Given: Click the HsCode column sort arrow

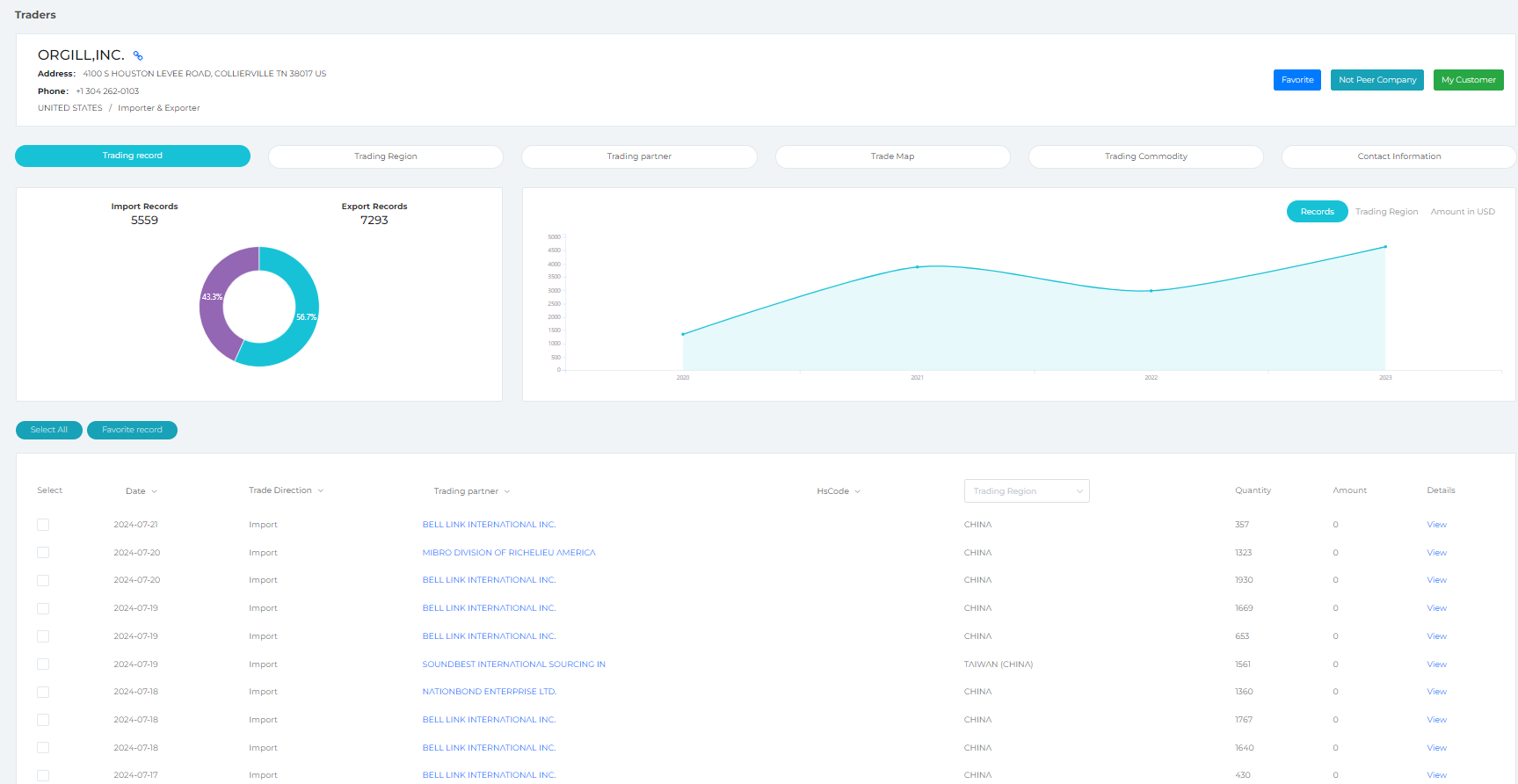Looking at the screenshot, I should 857,491.
